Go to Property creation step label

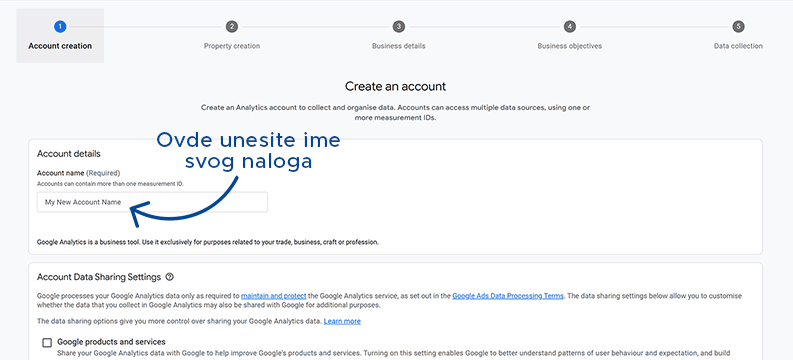click(232, 46)
